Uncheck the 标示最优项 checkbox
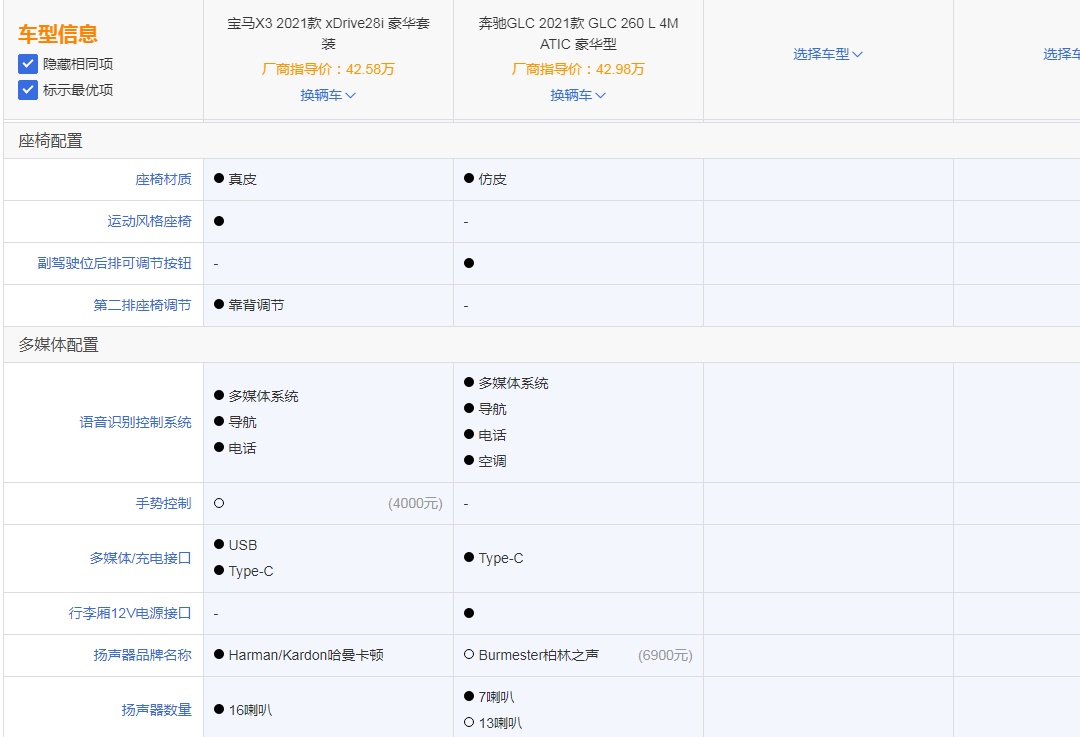 click(x=28, y=90)
